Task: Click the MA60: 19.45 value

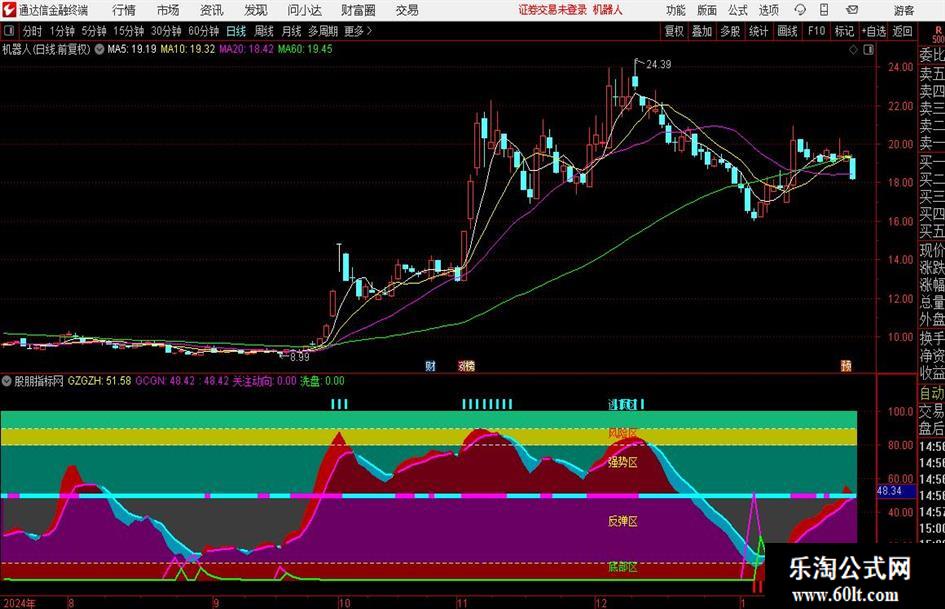Action: pyautogui.click(x=305, y=49)
